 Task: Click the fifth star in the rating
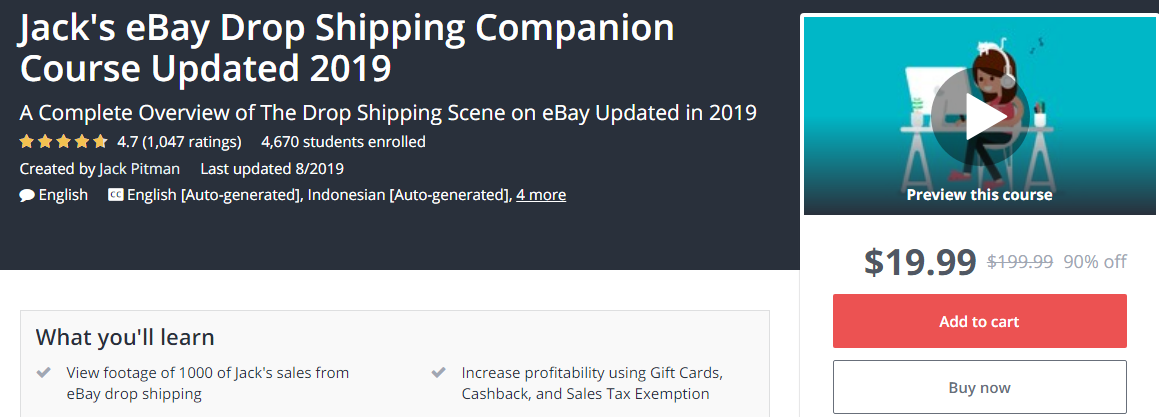pos(101,141)
